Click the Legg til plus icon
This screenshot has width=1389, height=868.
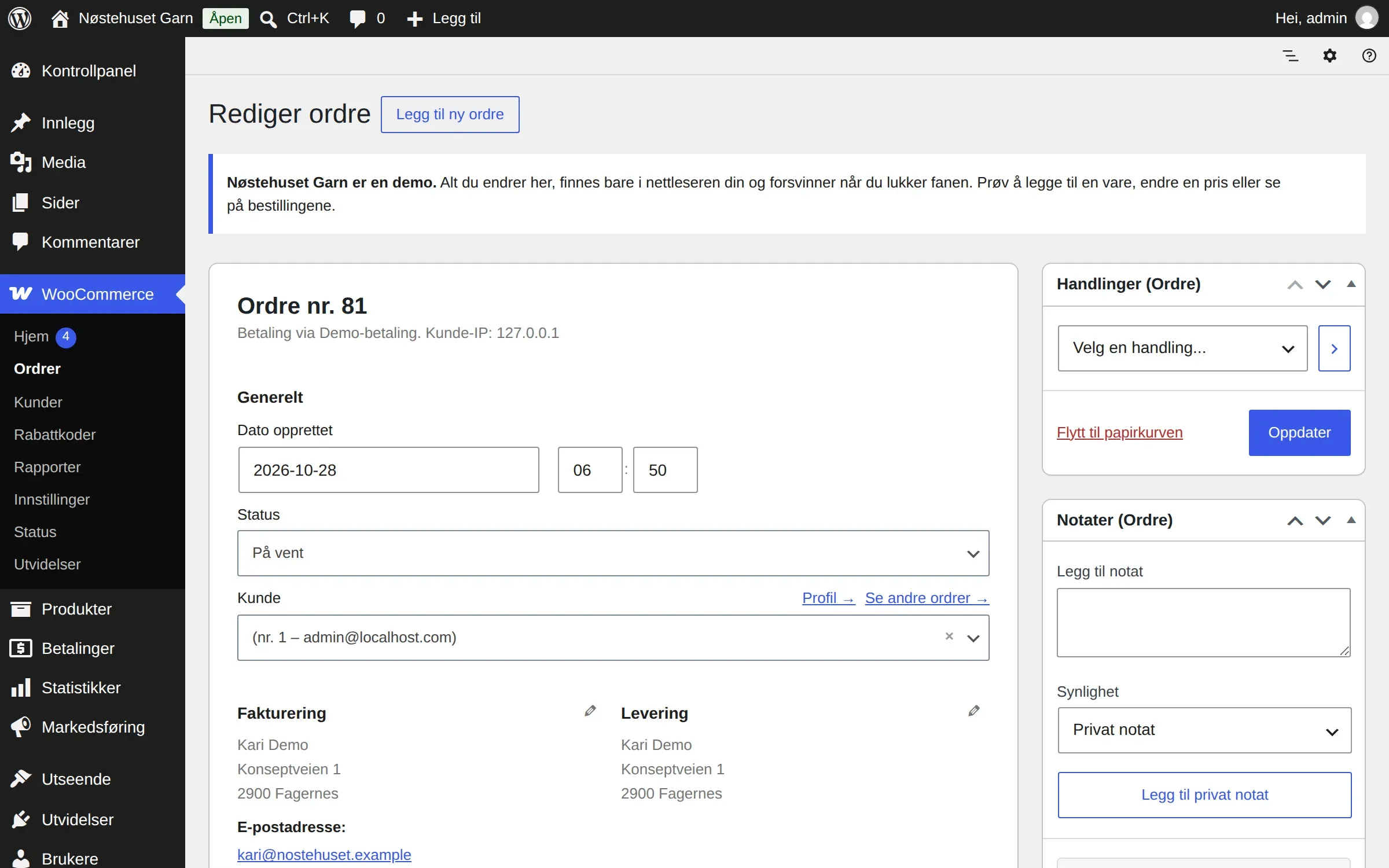coord(414,19)
